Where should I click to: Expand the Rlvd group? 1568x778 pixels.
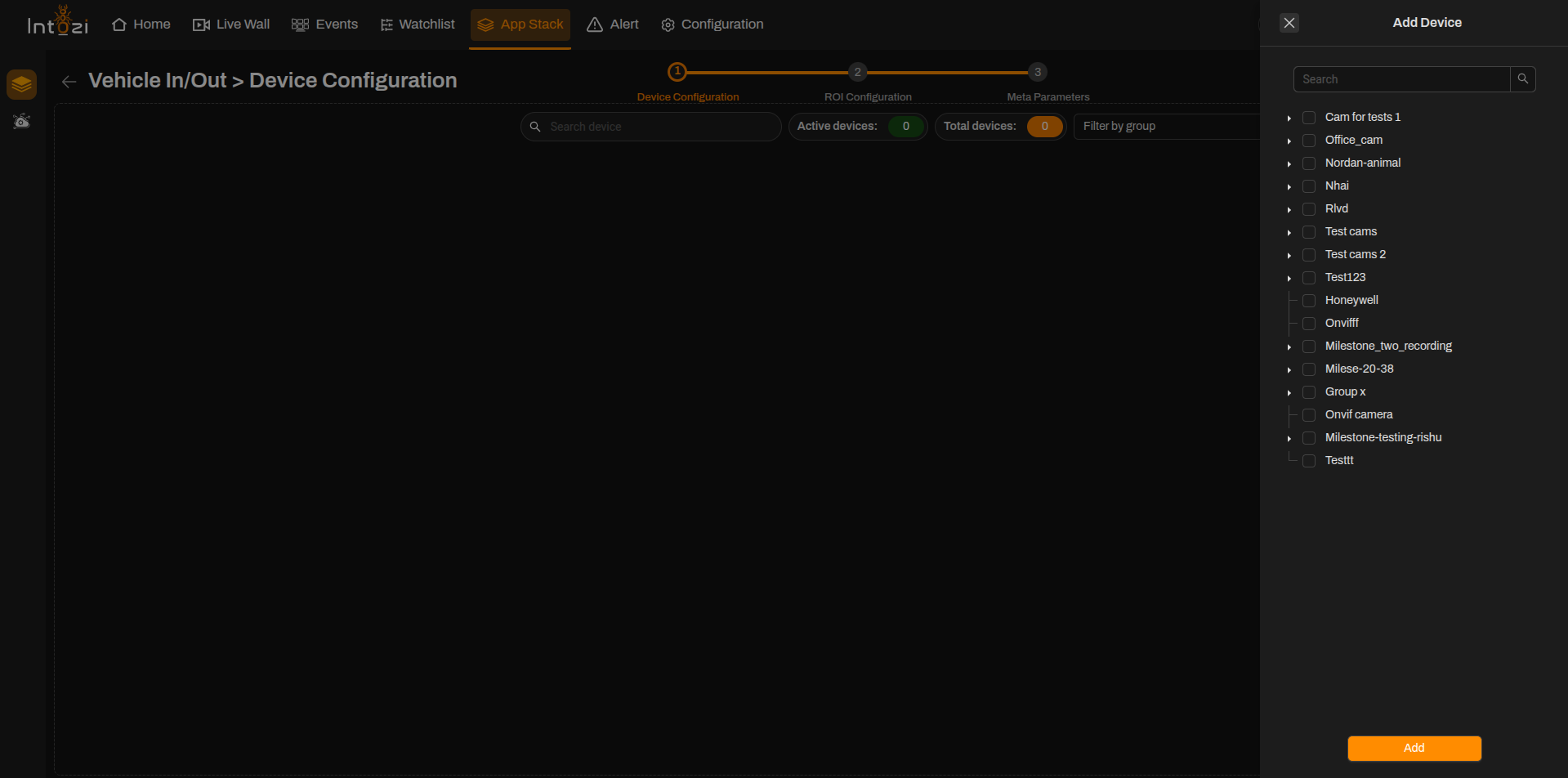click(x=1289, y=210)
